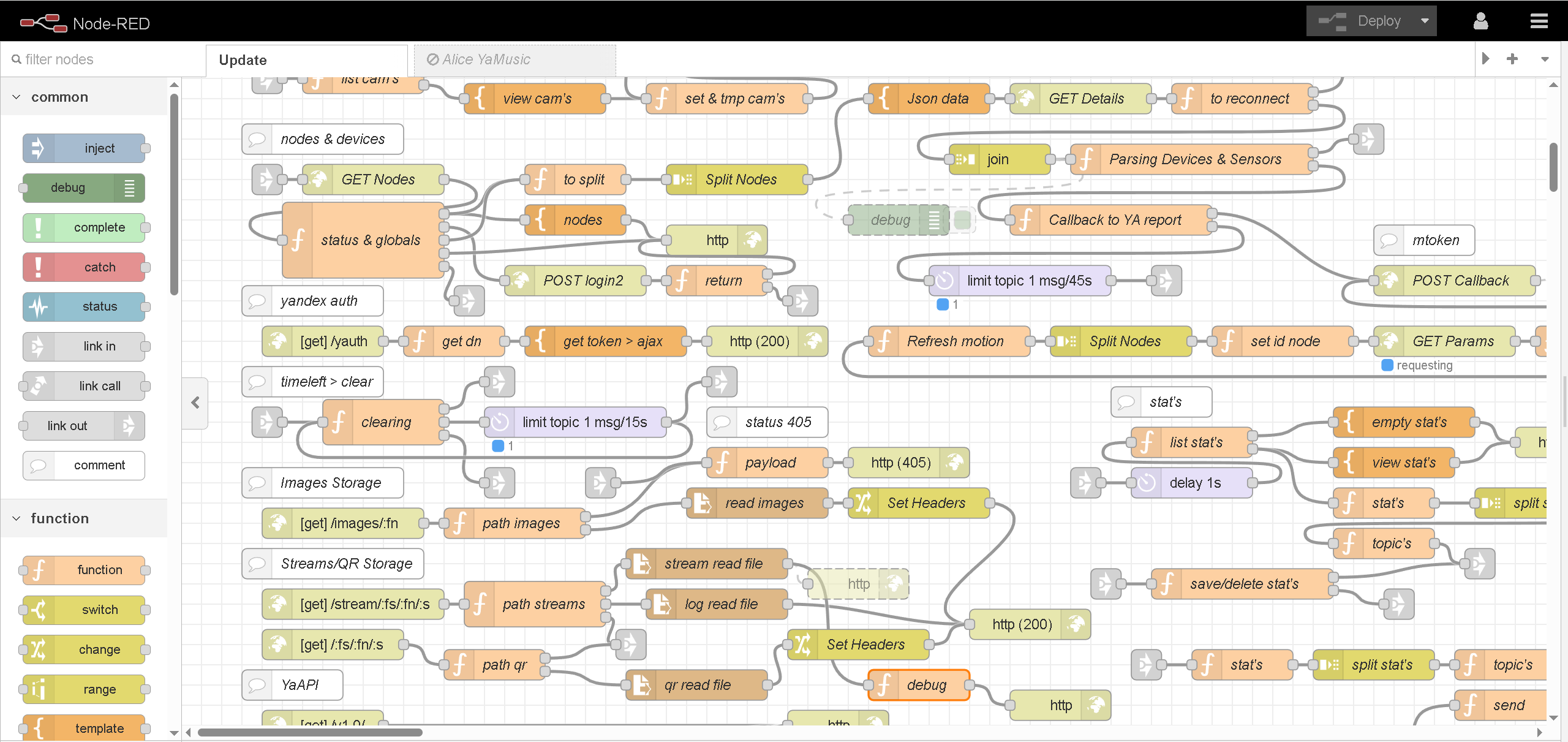Open the hamburger main menu

(x=1539, y=21)
